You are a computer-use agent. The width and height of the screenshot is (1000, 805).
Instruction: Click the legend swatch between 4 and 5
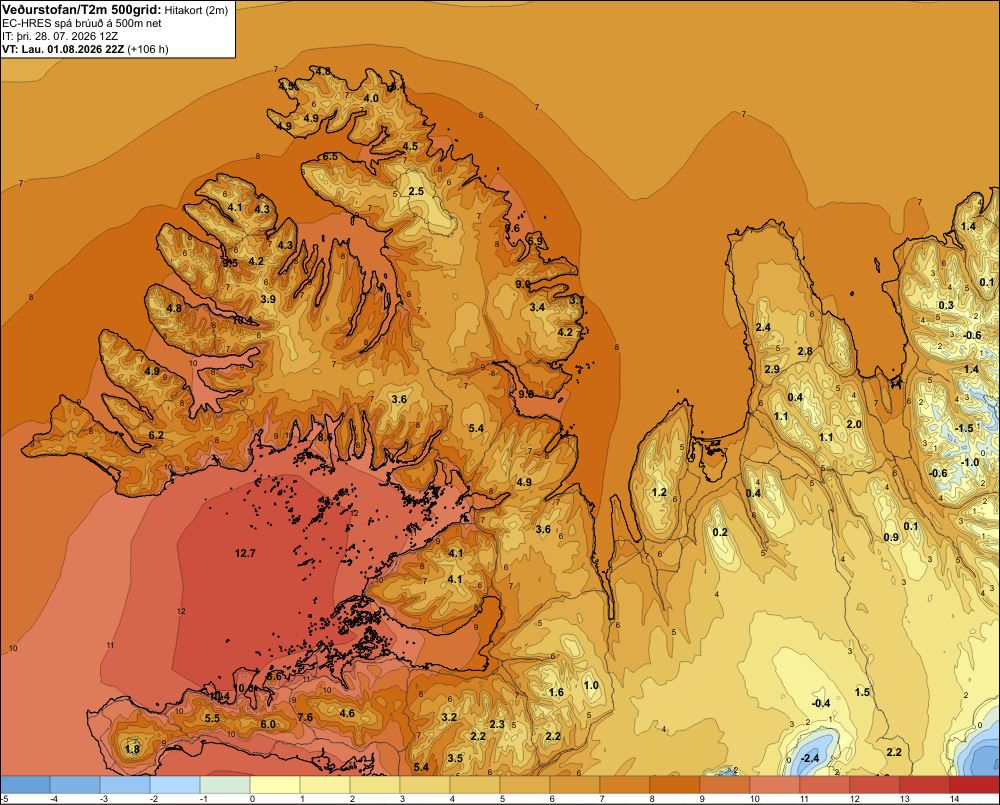click(475, 785)
